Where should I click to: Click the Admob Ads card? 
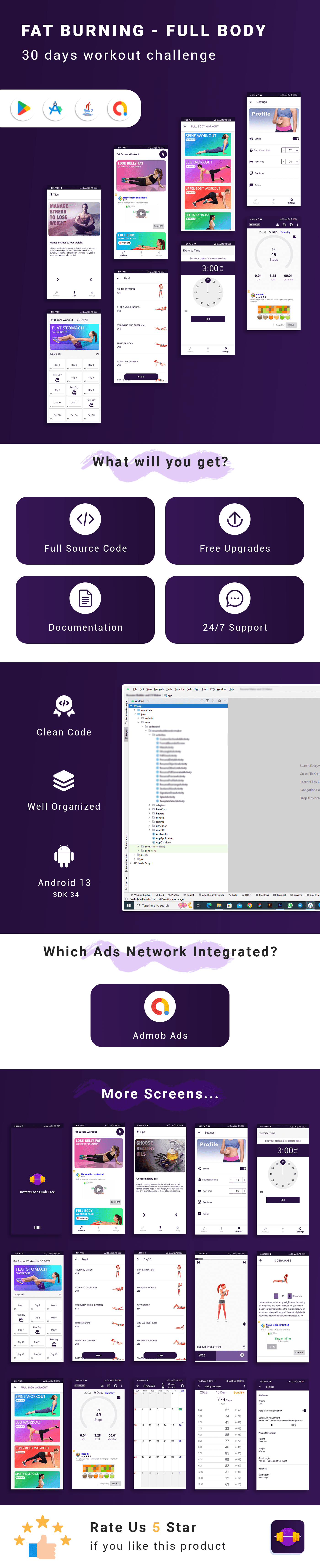point(160,1015)
